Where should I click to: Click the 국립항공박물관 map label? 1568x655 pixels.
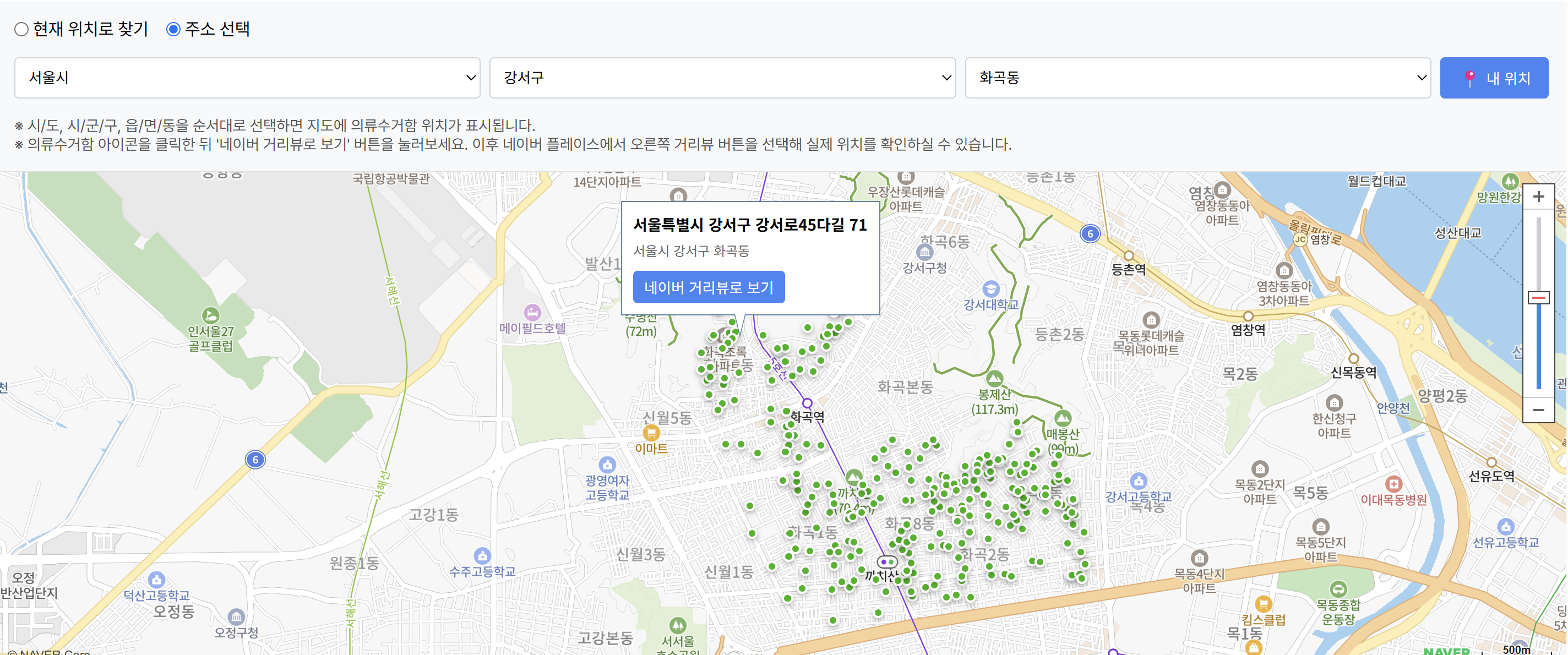[x=391, y=179]
